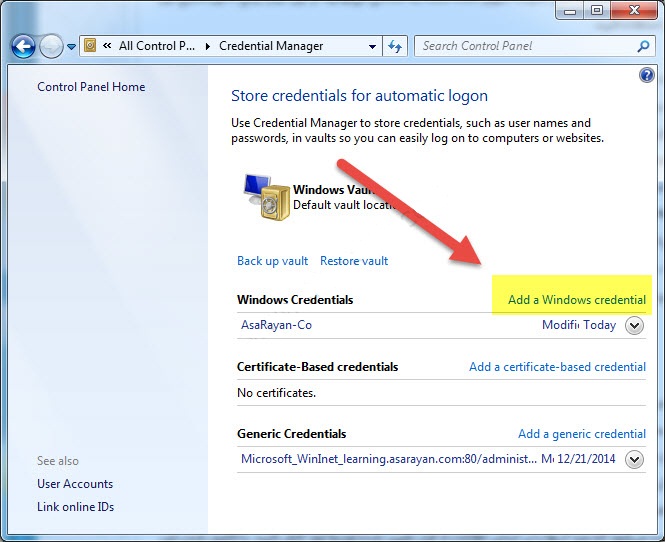Open the Back up vault link
This screenshot has height=542, width=665.
coord(272,261)
